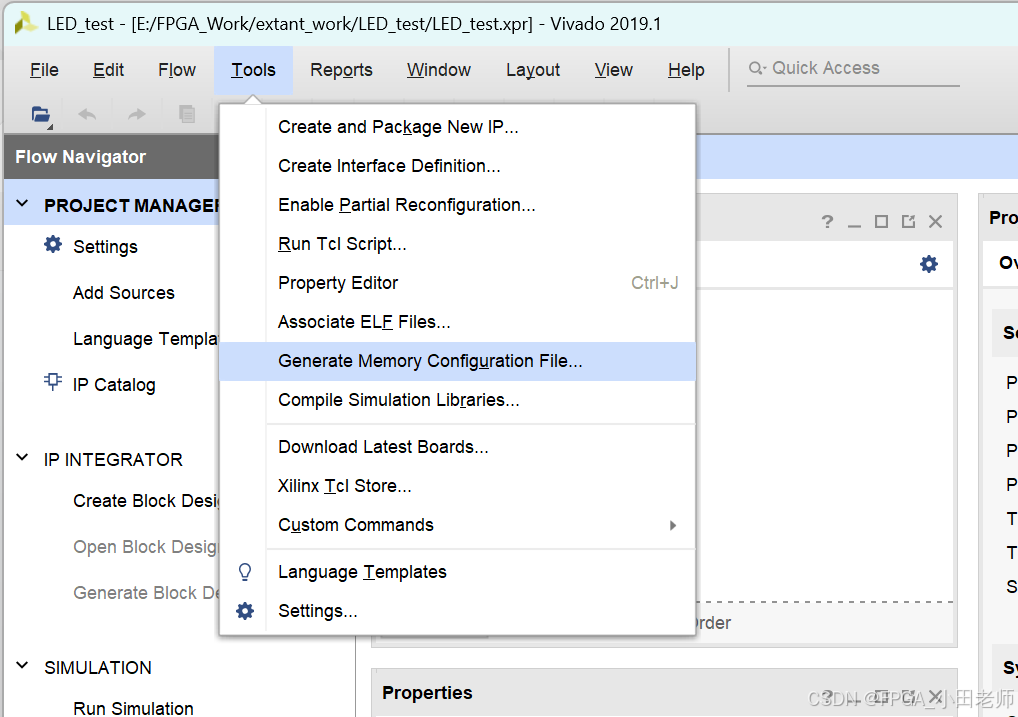Screen dimensions: 1018x717
Task: Expand the Custom Commands submenu arrow
Action: click(x=673, y=525)
